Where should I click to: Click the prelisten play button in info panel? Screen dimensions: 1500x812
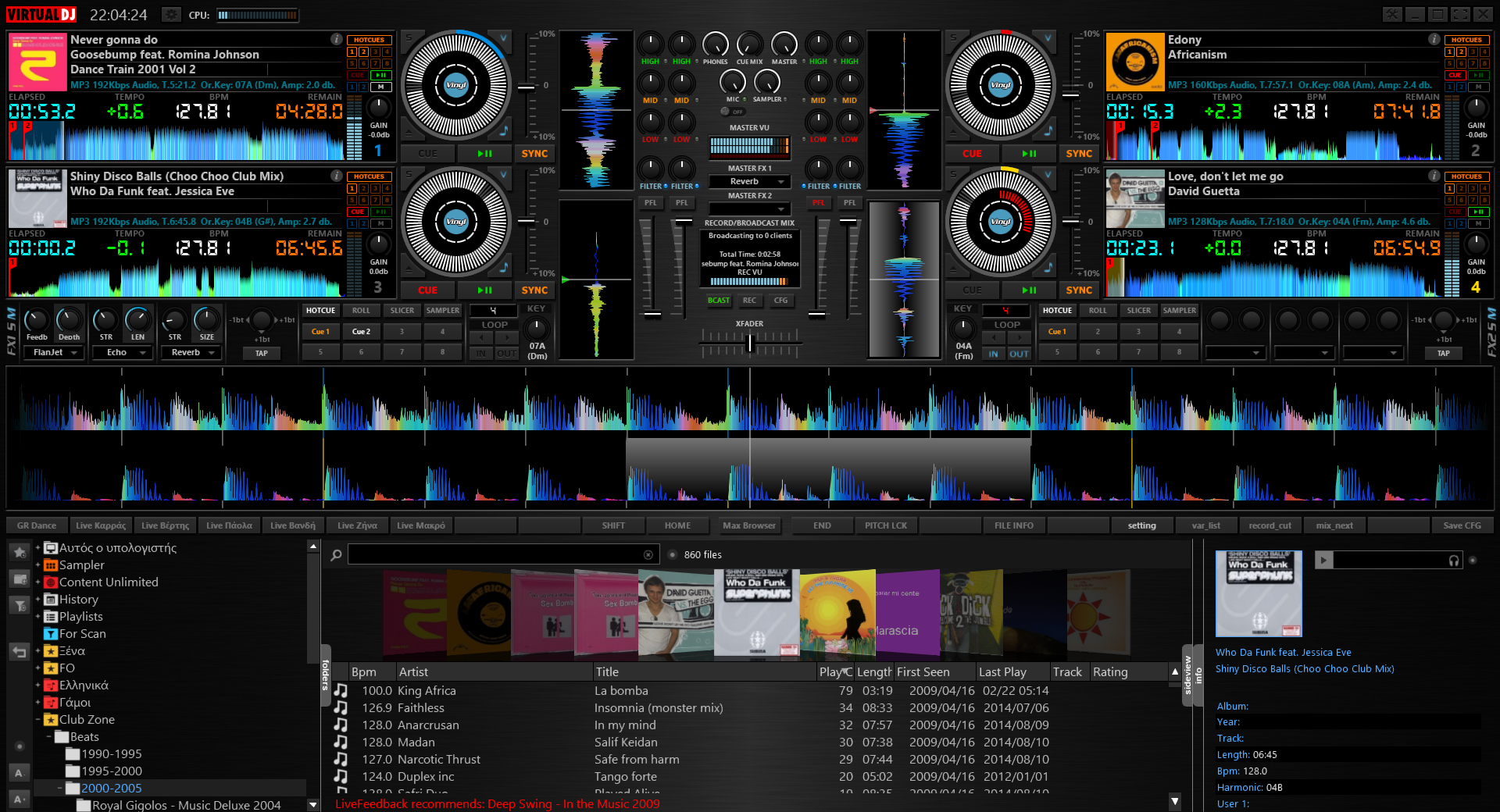point(1323,560)
